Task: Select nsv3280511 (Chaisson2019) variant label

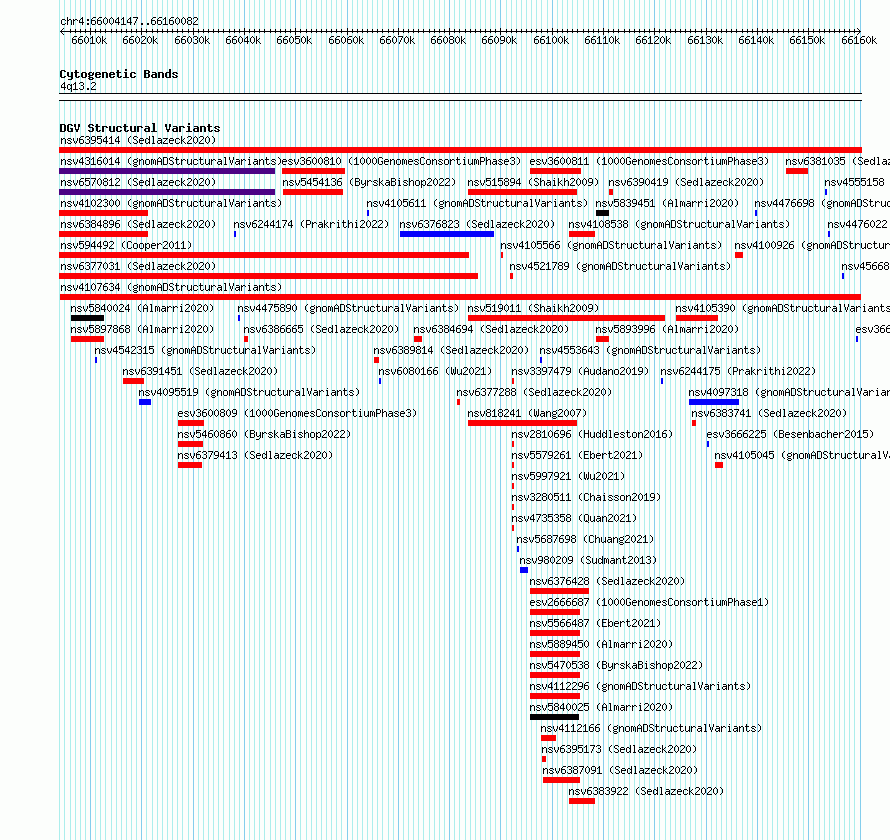Action: coord(586,497)
